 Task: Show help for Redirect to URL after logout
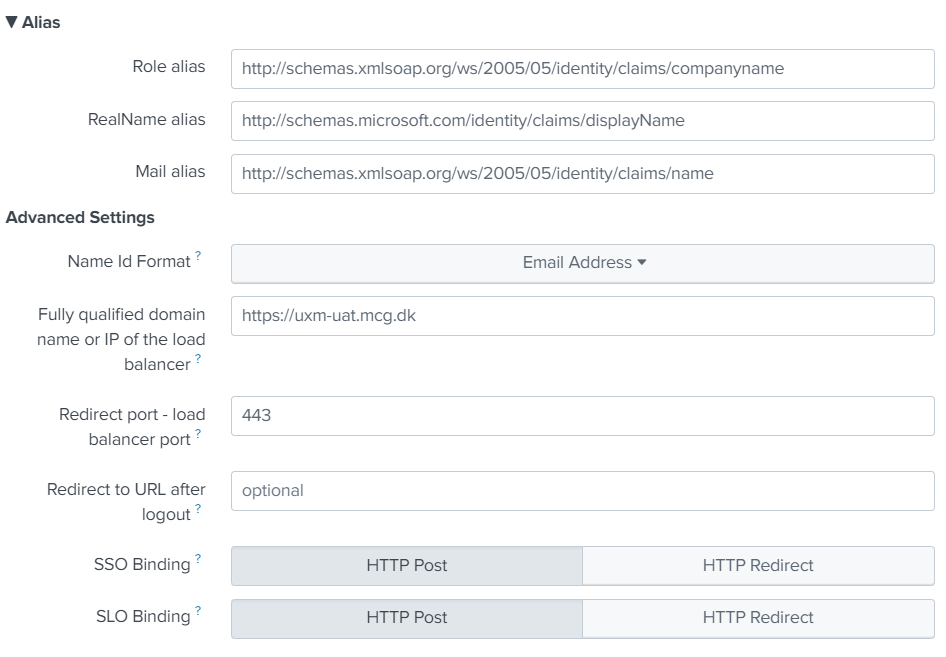(198, 509)
